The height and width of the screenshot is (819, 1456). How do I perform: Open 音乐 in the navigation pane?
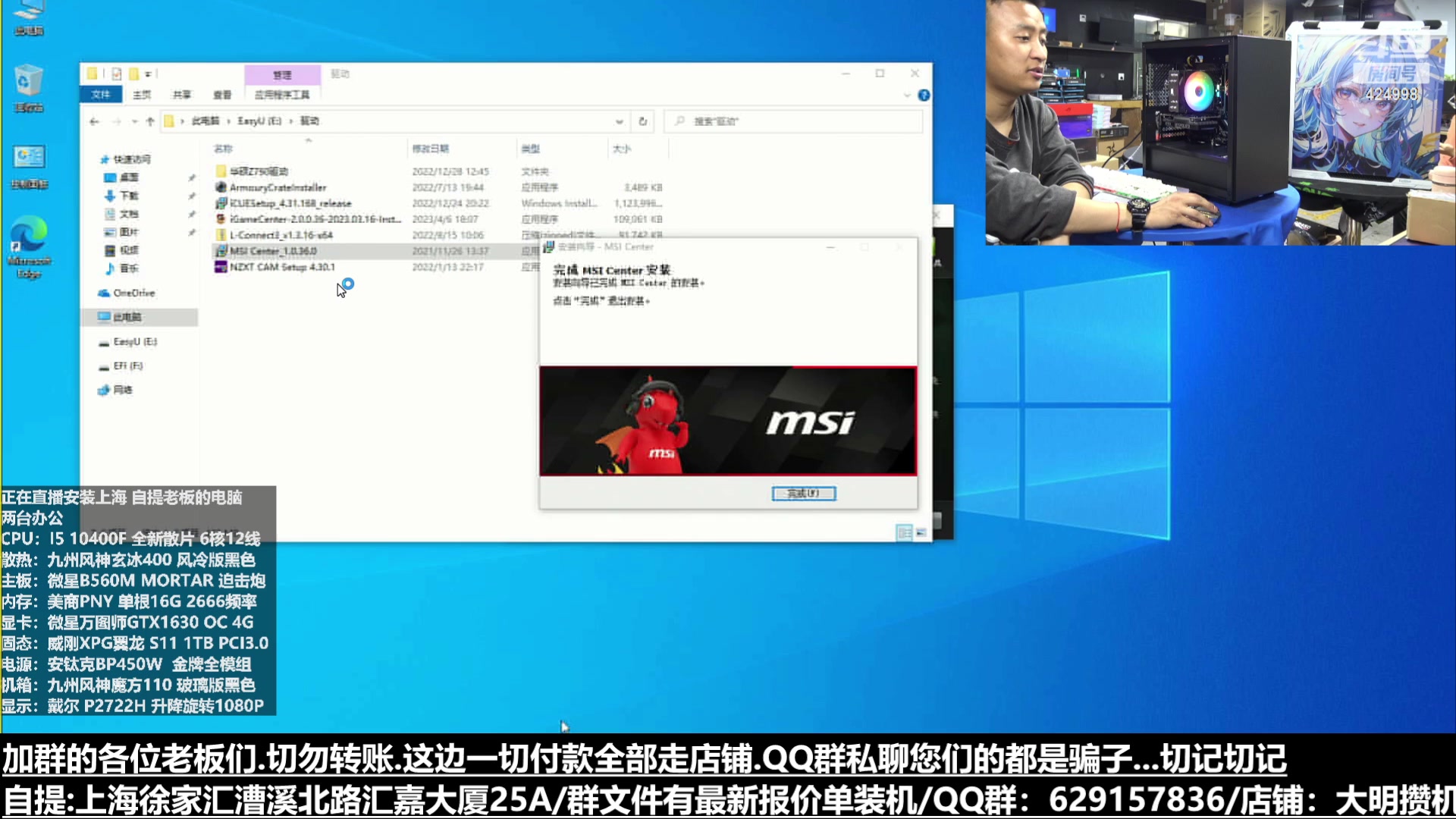click(130, 268)
